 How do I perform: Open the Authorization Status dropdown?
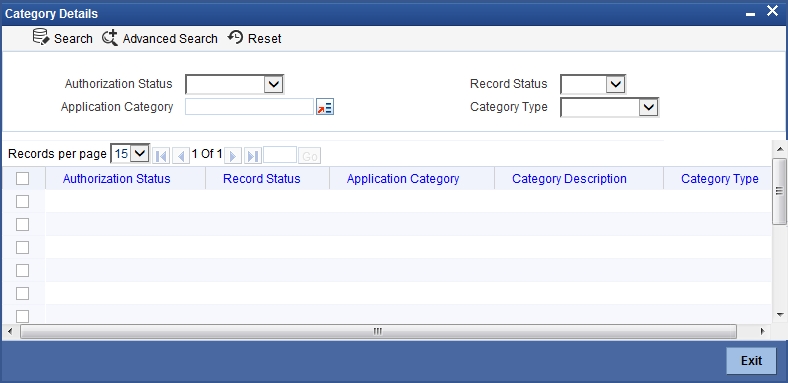(x=235, y=84)
